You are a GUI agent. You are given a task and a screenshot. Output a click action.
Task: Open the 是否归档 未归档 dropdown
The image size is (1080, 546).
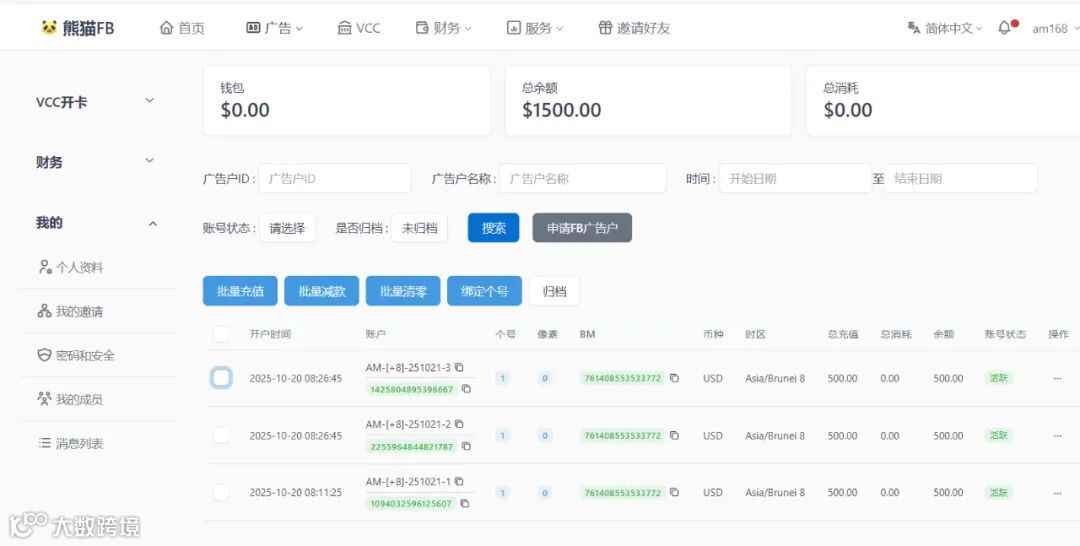(419, 228)
